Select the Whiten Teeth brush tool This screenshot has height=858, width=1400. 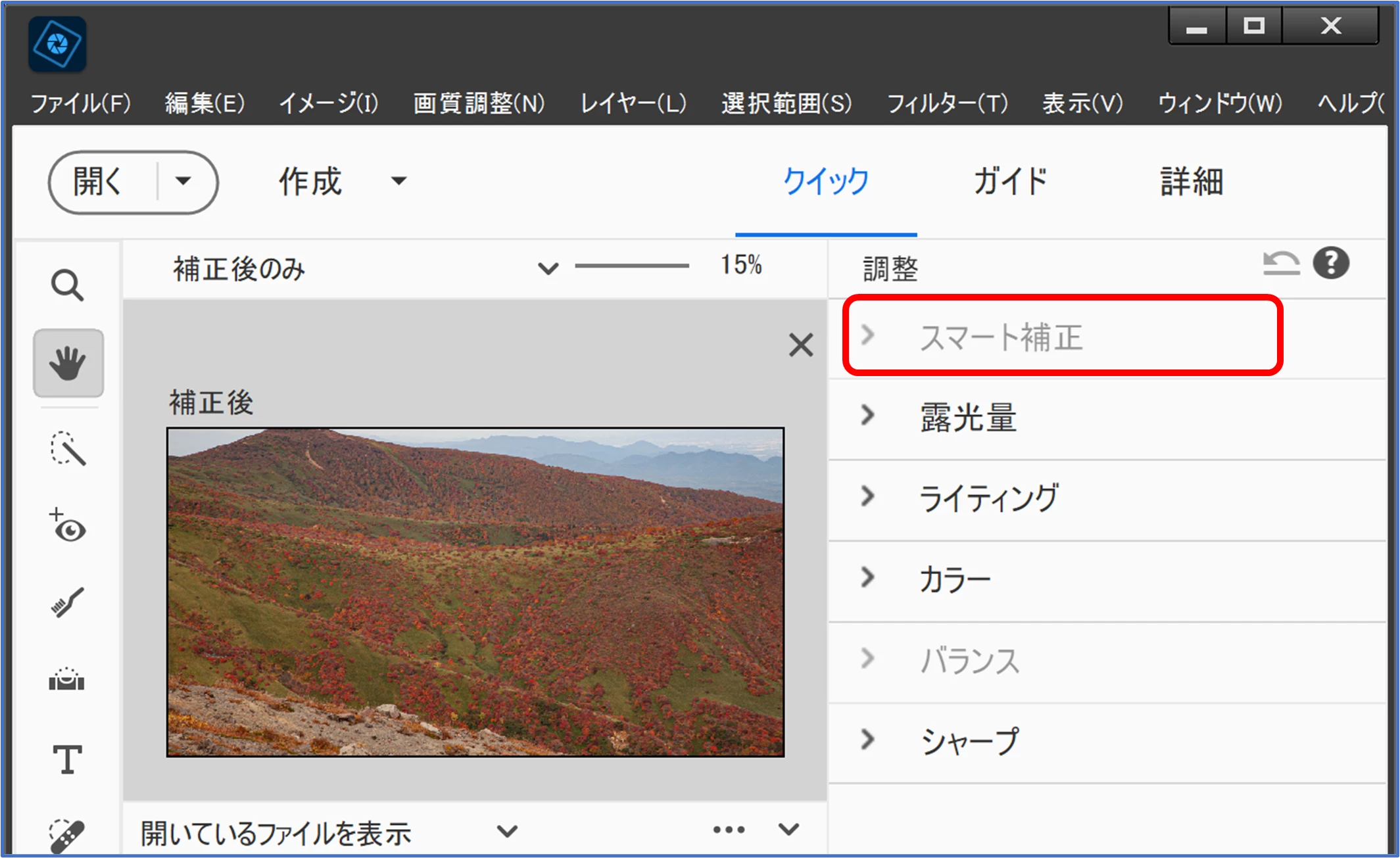pyautogui.click(x=67, y=602)
